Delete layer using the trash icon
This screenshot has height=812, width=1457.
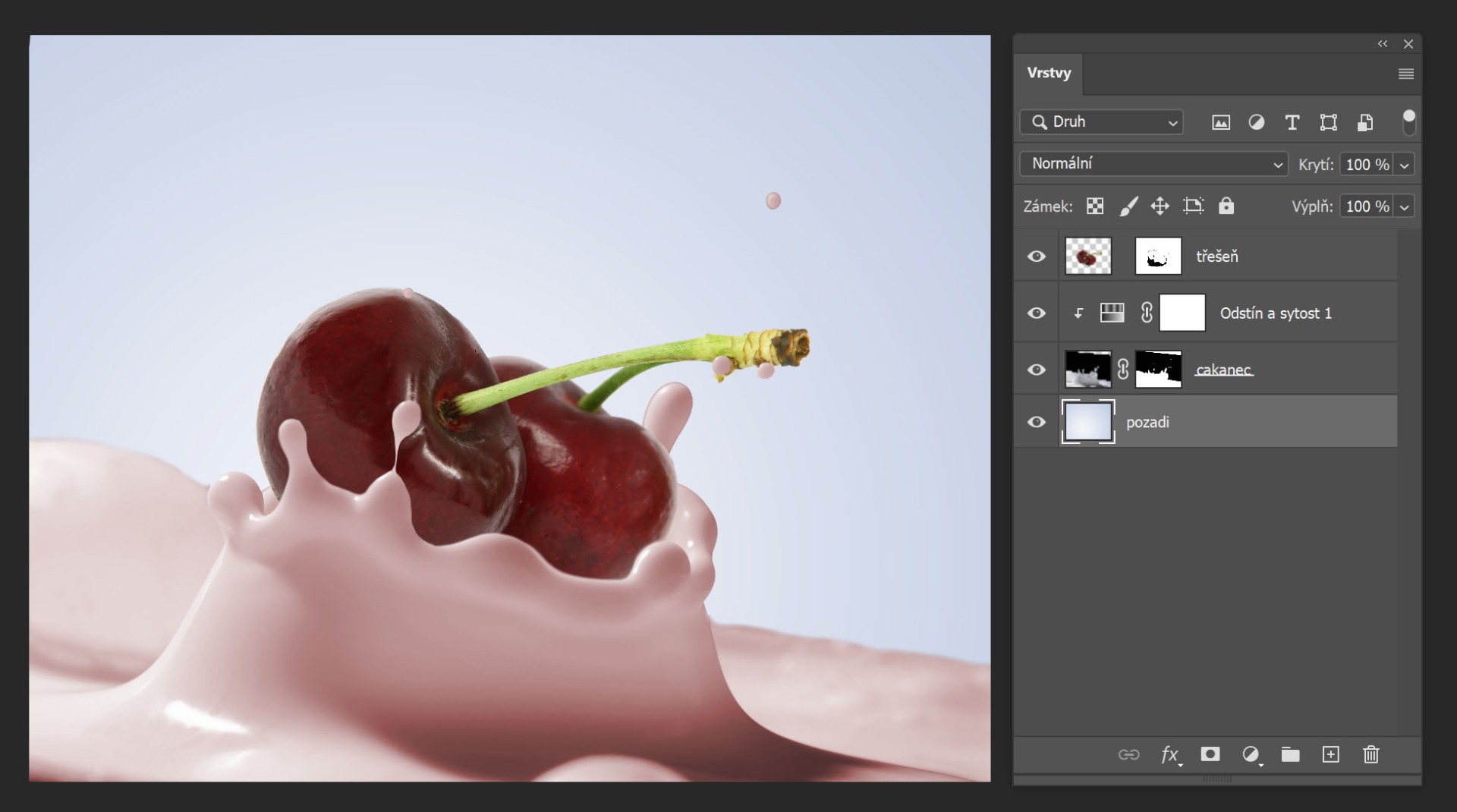point(1370,754)
